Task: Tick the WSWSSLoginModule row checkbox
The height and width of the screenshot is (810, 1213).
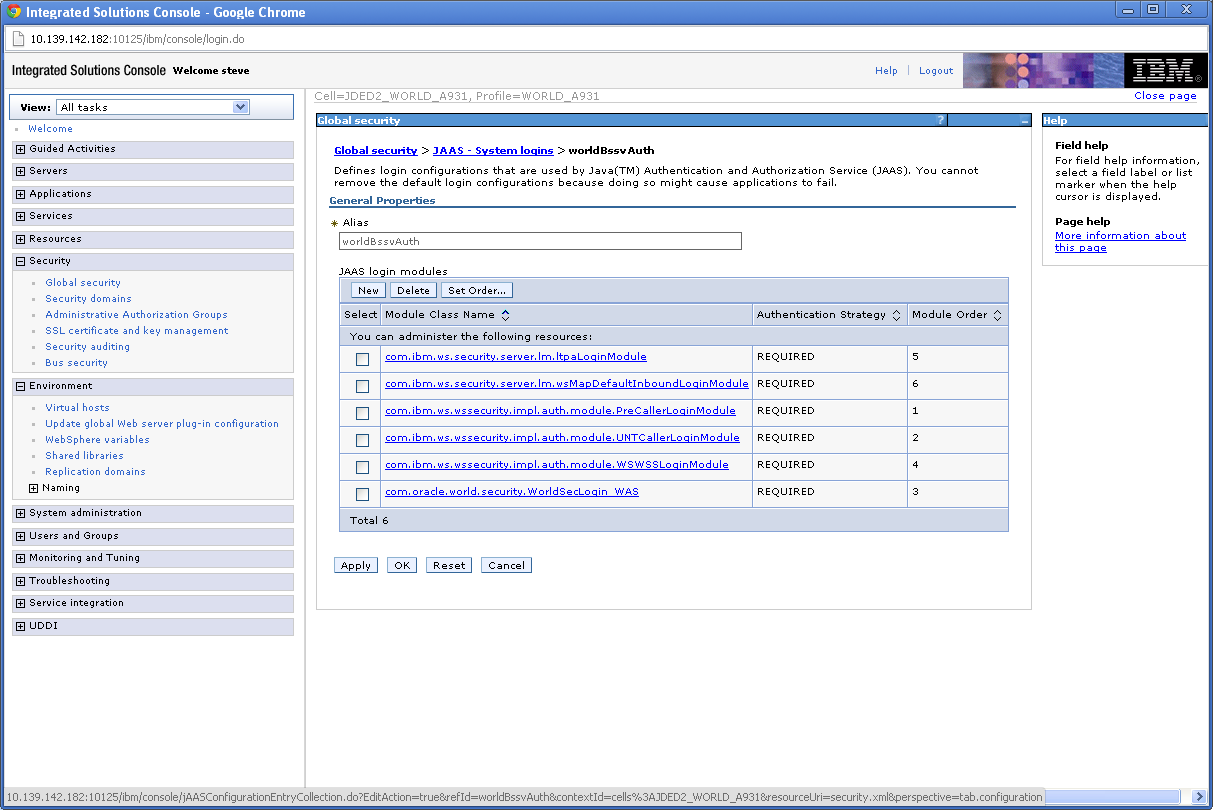Action: click(362, 467)
